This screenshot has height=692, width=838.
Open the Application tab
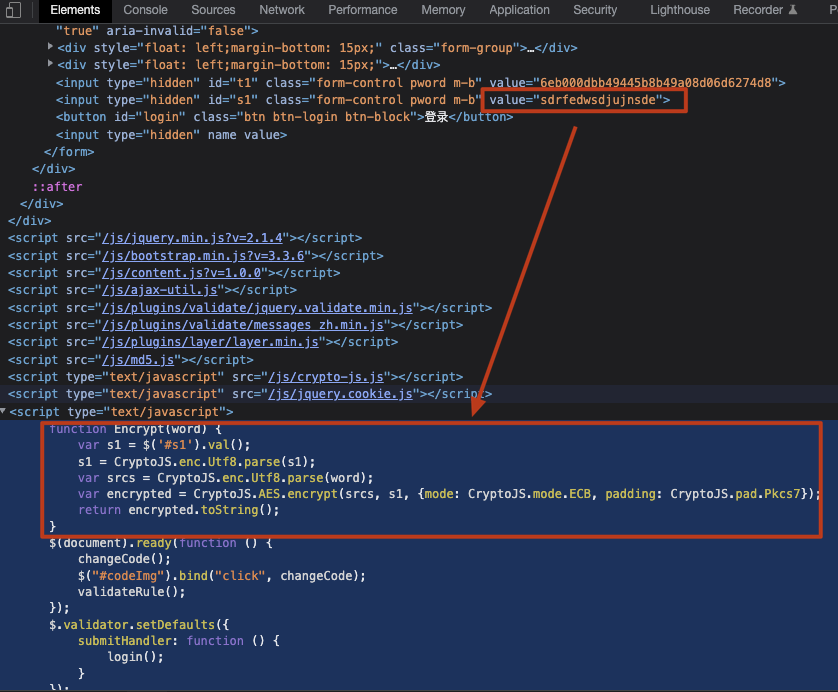point(519,10)
